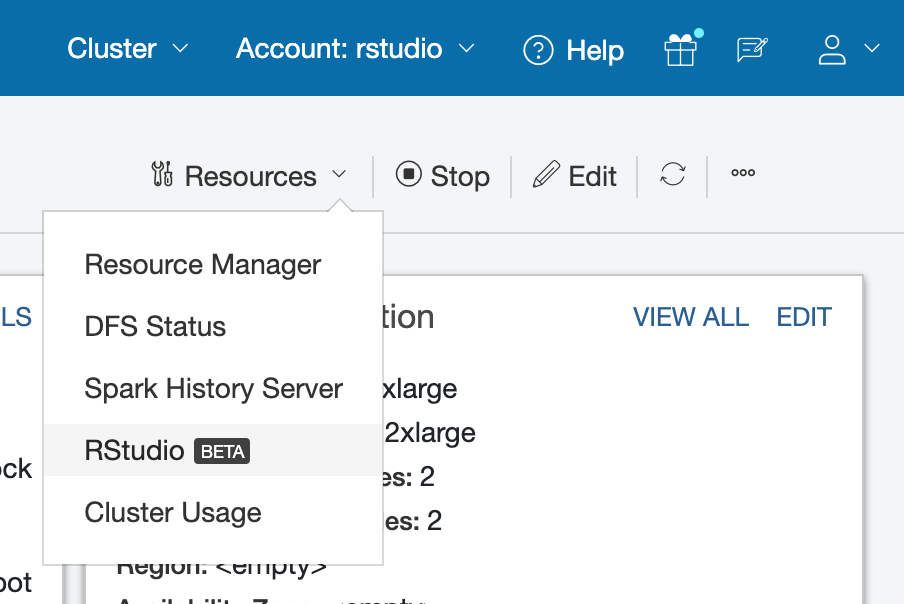Click the EDIT link in the panel
This screenshot has height=604, width=904.
coord(804,317)
